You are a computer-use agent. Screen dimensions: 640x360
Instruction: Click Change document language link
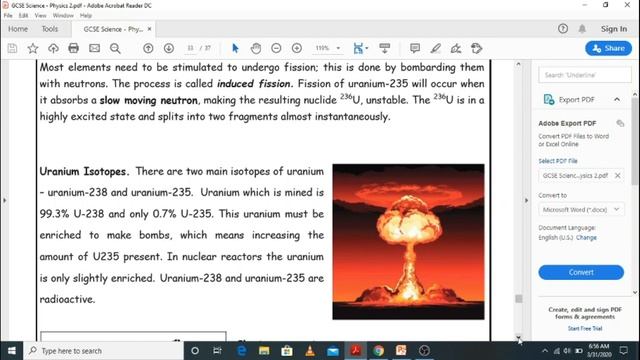[586, 238]
